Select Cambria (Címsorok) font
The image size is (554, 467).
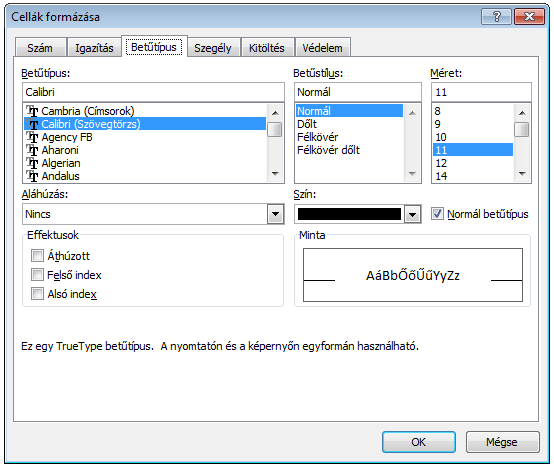coord(145,111)
